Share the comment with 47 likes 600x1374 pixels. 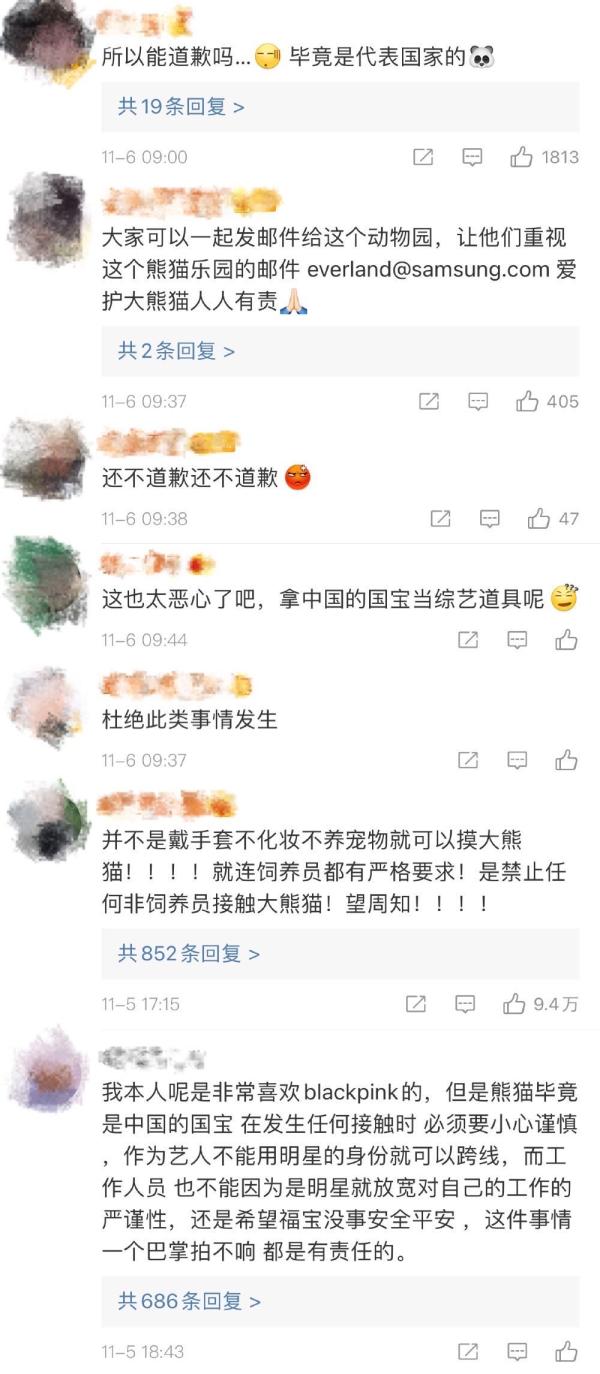pos(440,519)
